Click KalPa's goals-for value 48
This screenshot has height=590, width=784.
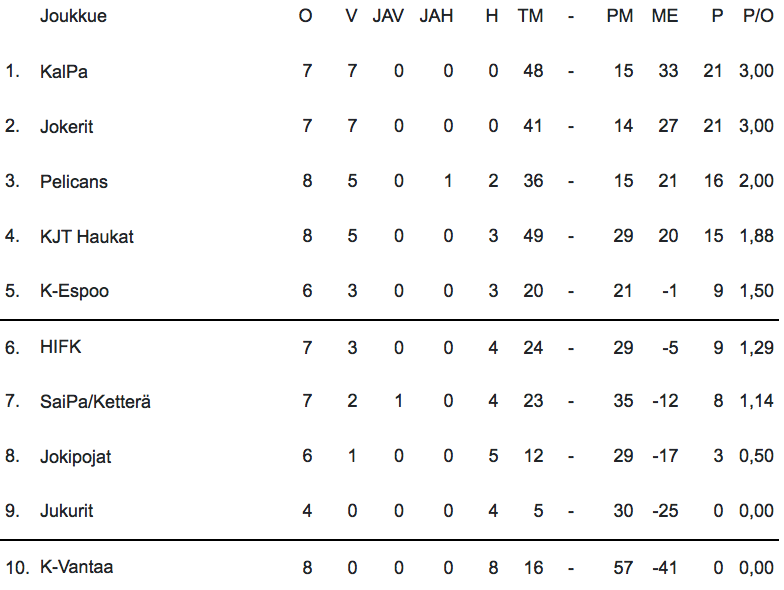pos(533,72)
